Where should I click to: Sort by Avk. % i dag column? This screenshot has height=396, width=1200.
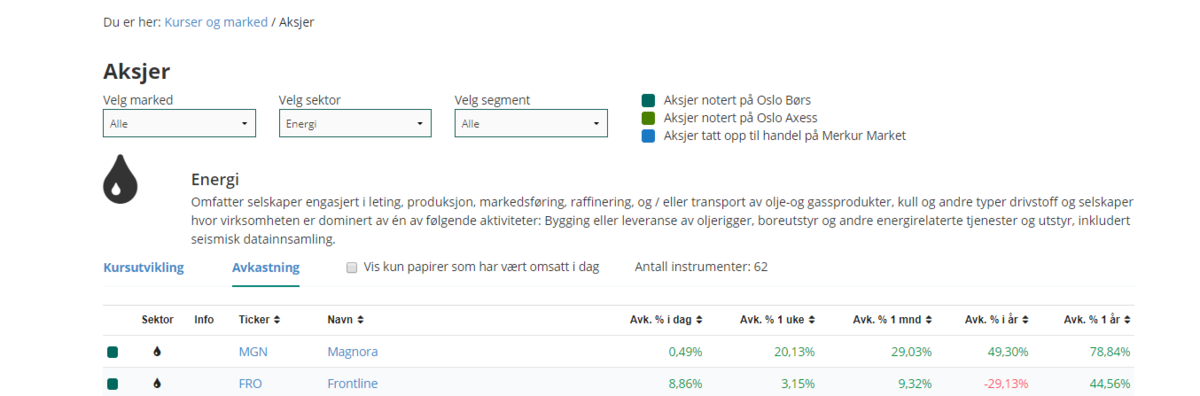(665, 320)
